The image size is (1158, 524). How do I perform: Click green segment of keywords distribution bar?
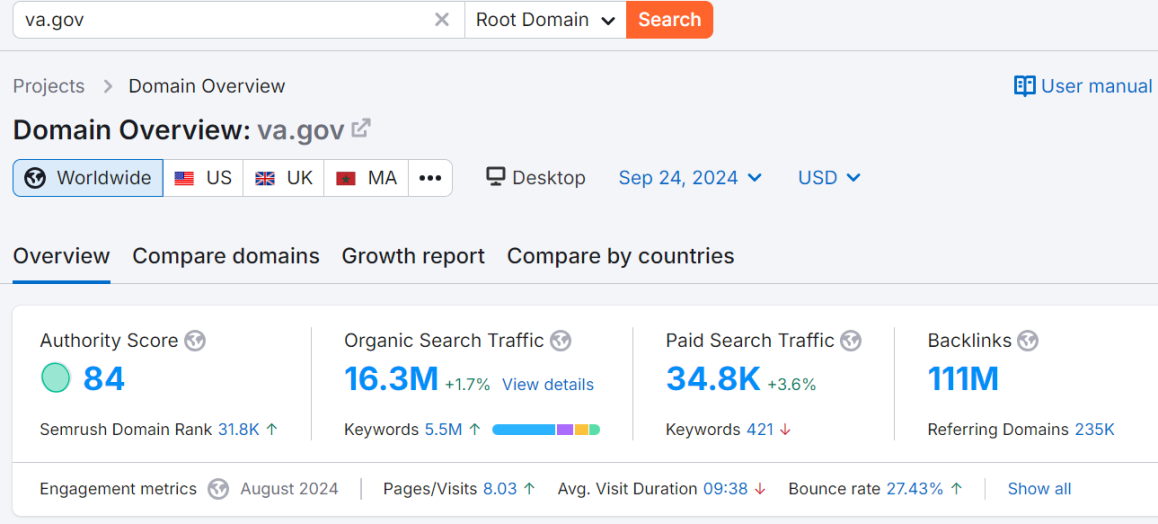(x=595, y=430)
